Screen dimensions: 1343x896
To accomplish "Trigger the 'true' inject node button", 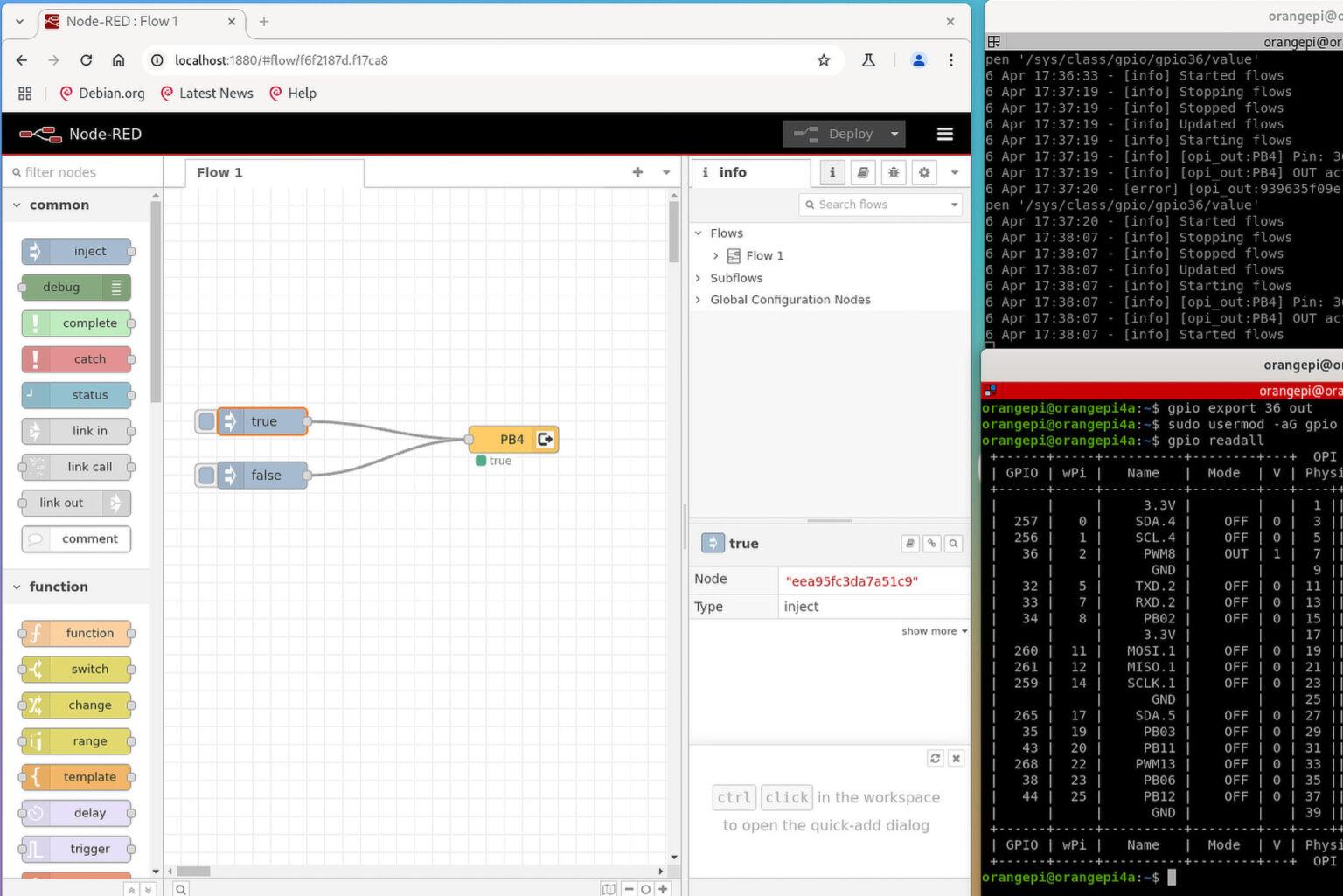I will [206, 421].
